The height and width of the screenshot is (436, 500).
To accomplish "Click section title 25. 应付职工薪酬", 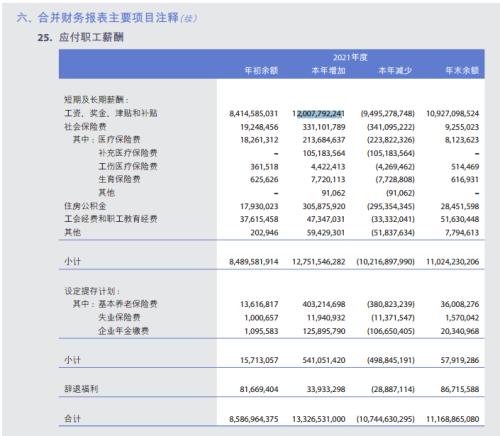I will (80, 37).
